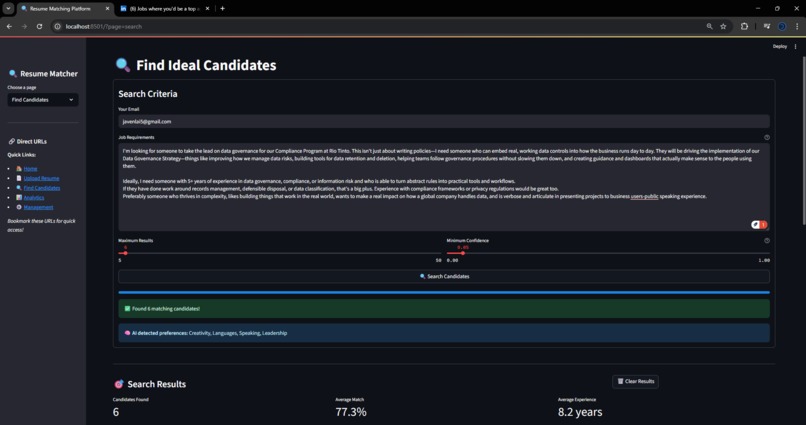Open the Streamlit three-dots menu beside Deploy

pos(795,46)
